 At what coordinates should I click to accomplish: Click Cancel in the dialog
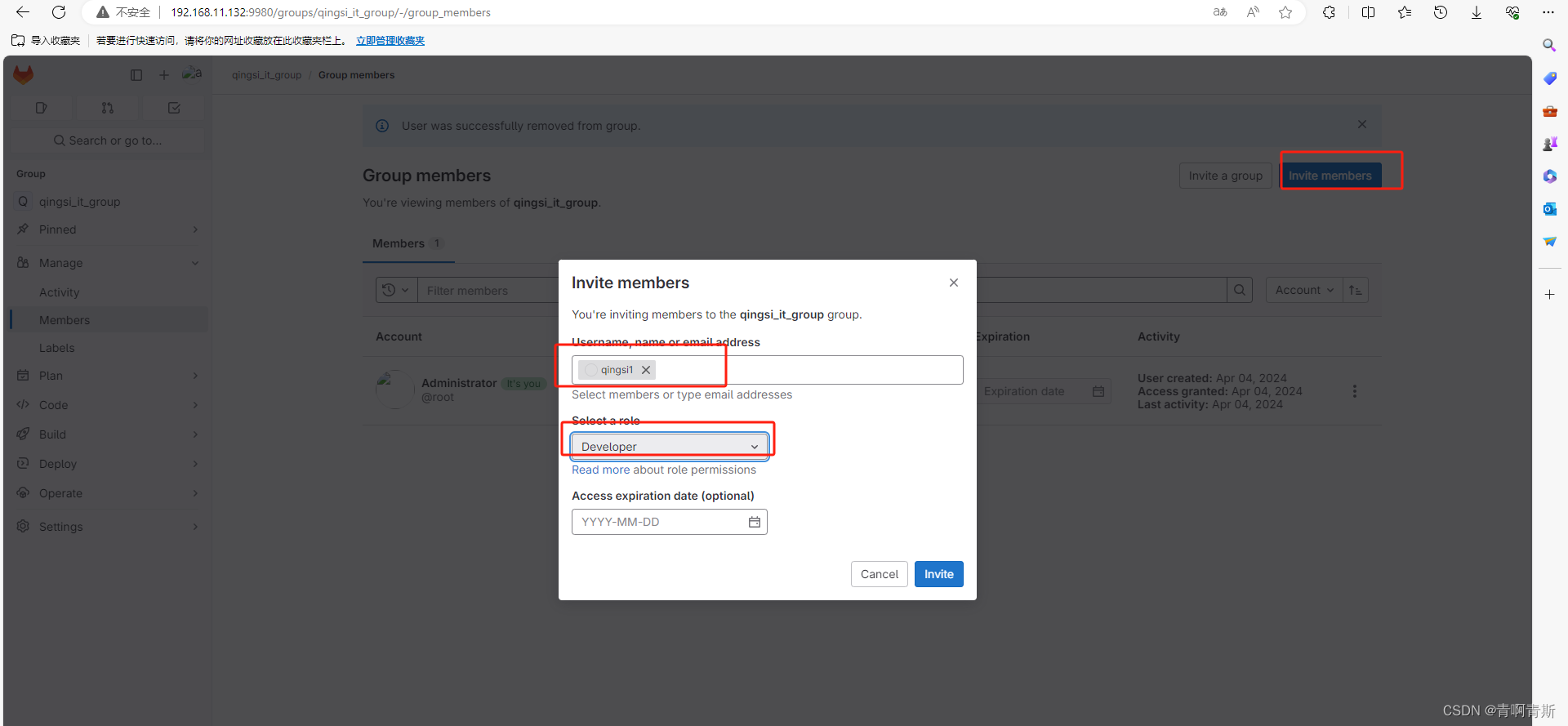[879, 574]
